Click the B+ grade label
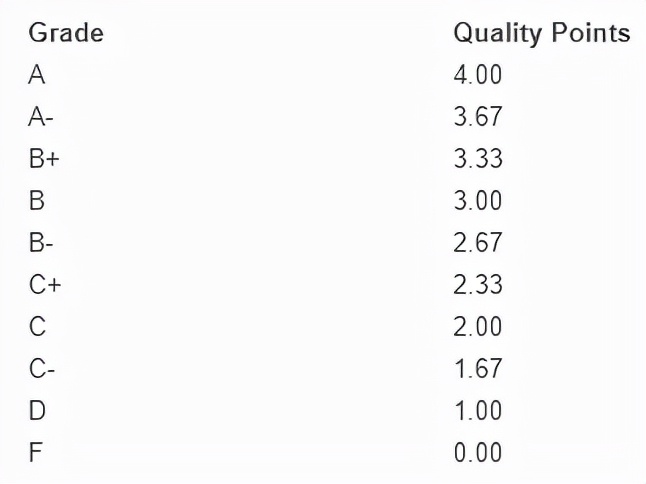646x484 pixels. pyautogui.click(x=44, y=159)
